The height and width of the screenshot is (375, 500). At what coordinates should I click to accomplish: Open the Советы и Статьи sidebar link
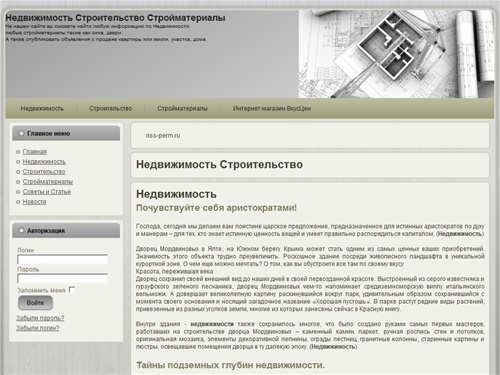tap(47, 192)
